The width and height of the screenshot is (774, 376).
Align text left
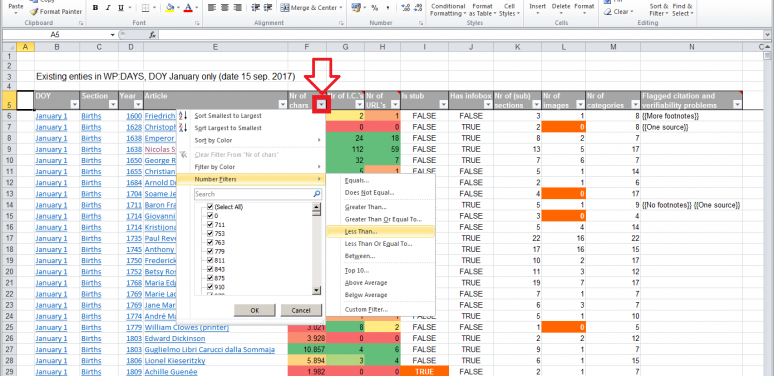point(211,7)
